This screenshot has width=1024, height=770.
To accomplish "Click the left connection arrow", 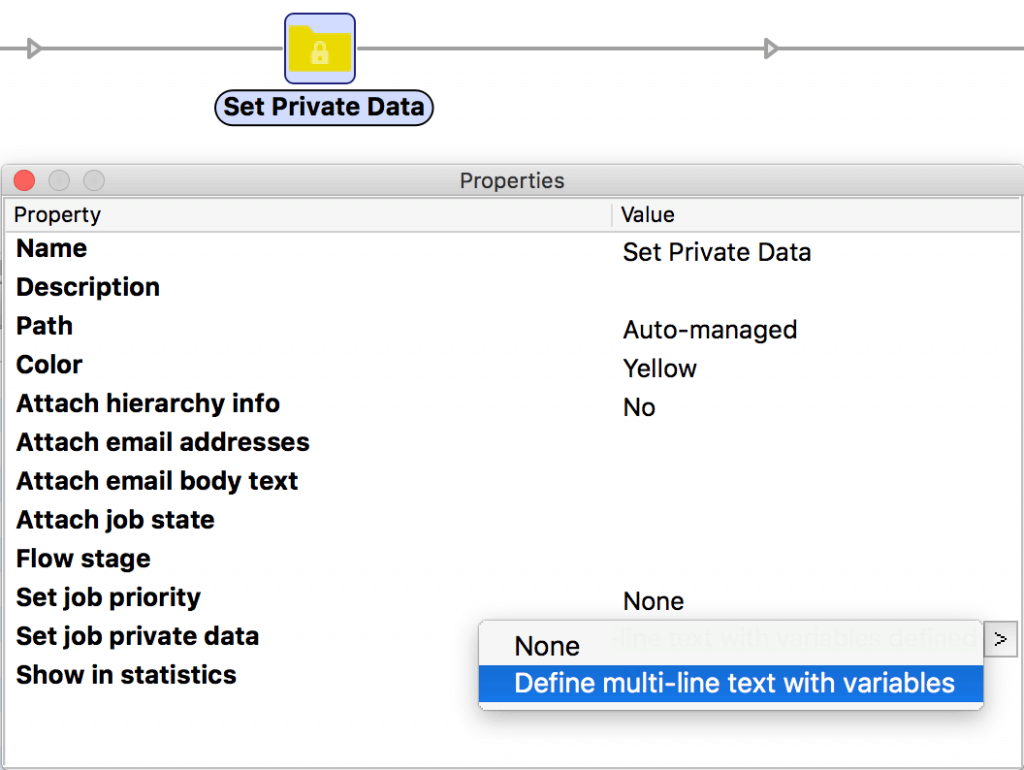I will (x=35, y=48).
